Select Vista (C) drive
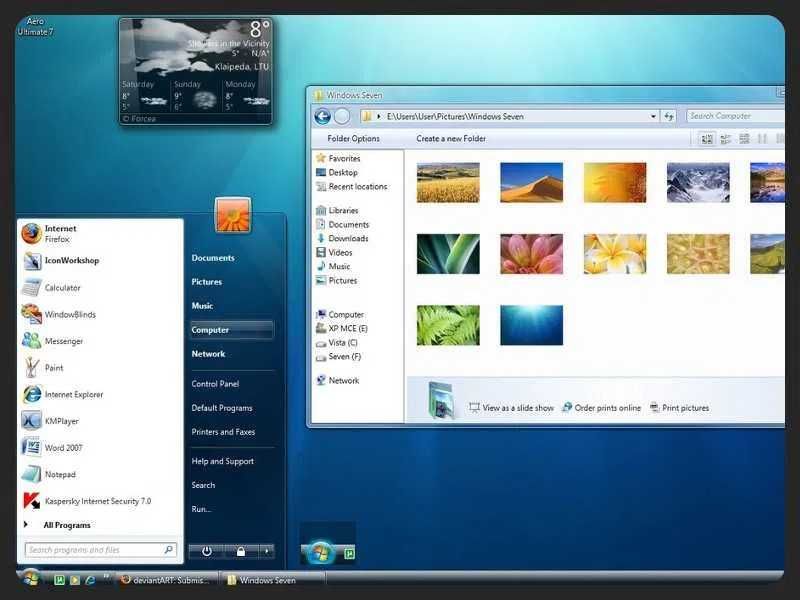Viewport: 800px width, 600px height. pos(337,343)
